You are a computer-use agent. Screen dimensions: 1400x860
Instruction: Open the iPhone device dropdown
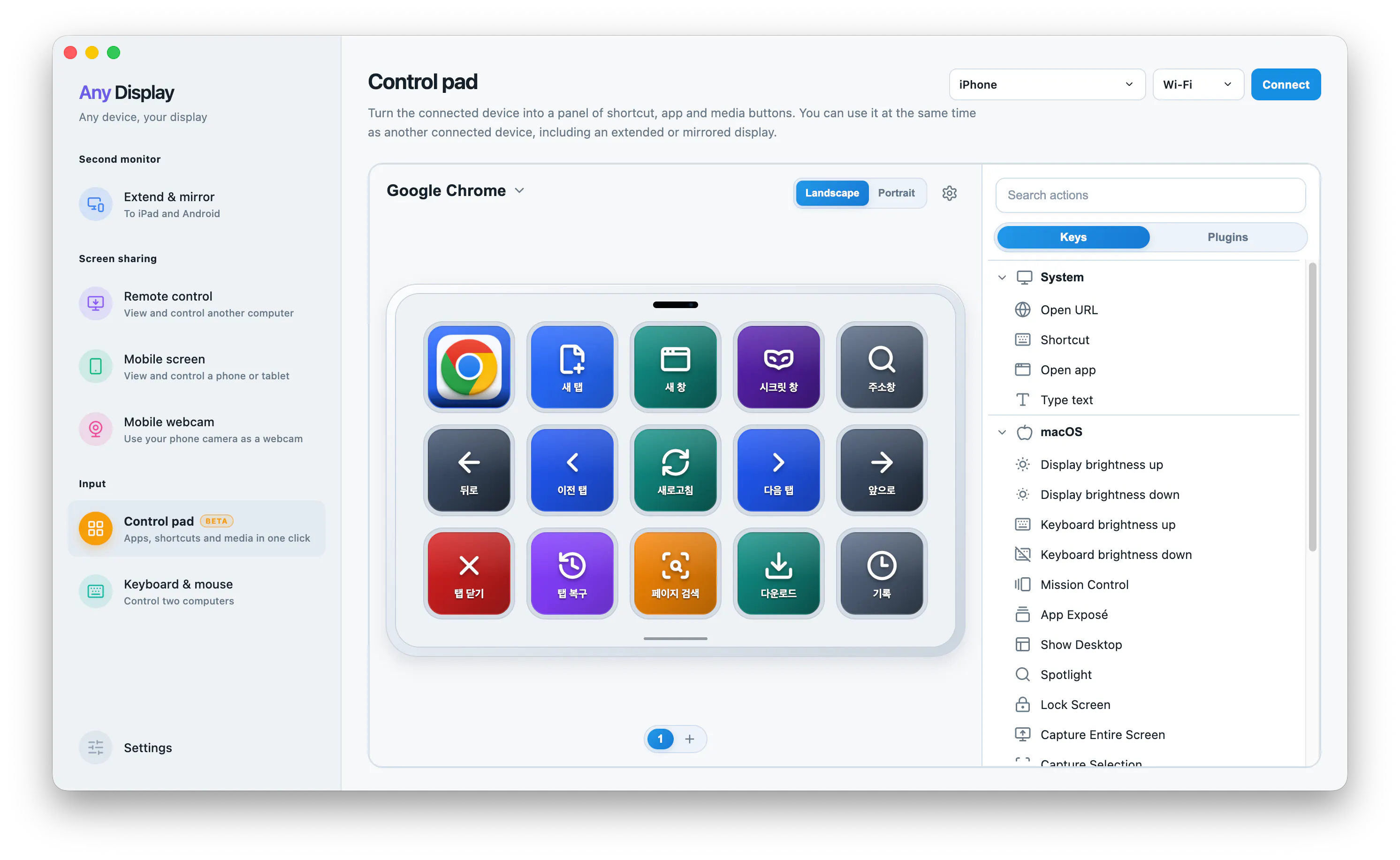coord(1047,84)
